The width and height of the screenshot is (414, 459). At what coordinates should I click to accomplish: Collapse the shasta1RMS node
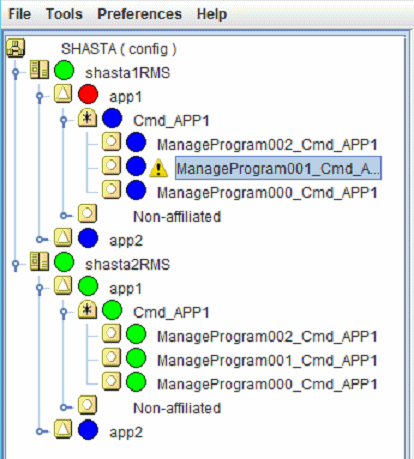[x=15, y=72]
